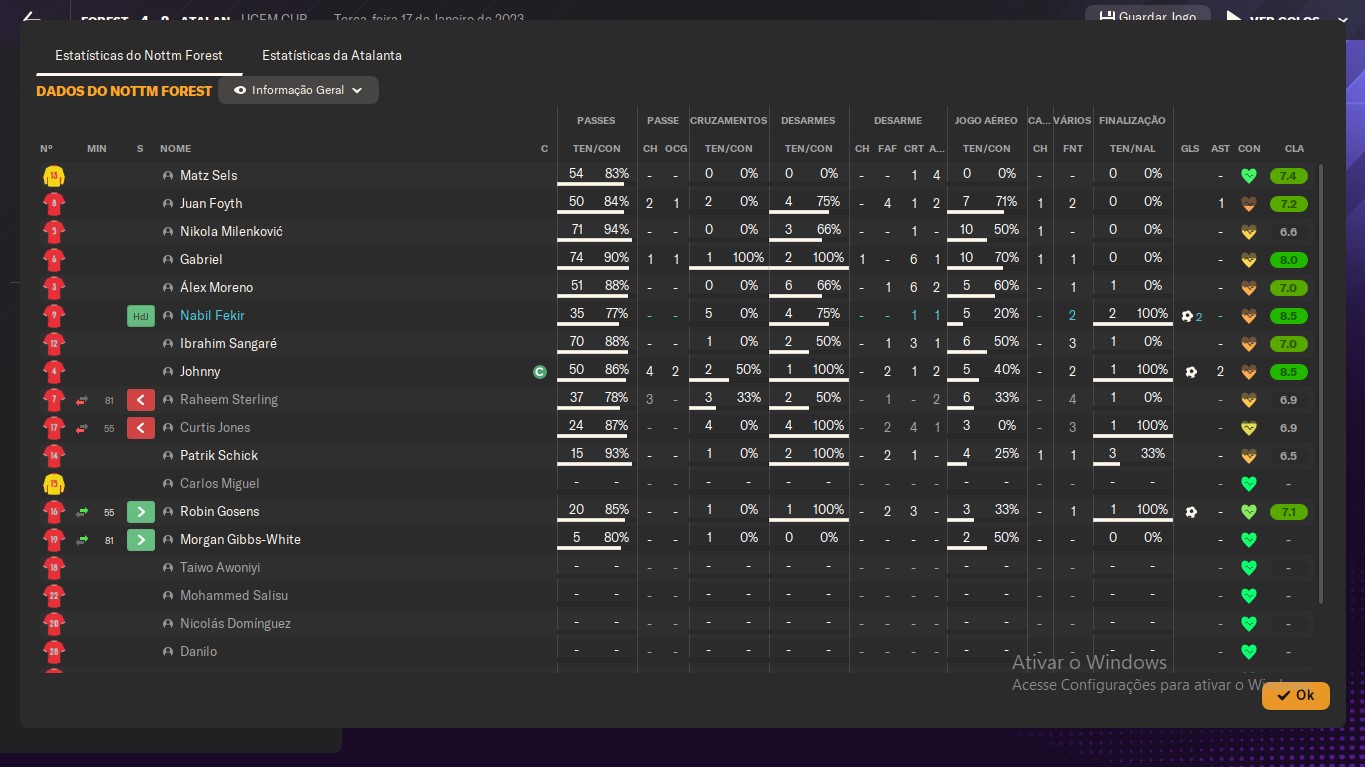Click the HdJ badge beside Nabil Fekir
The image size is (1365, 767).
coord(140,316)
